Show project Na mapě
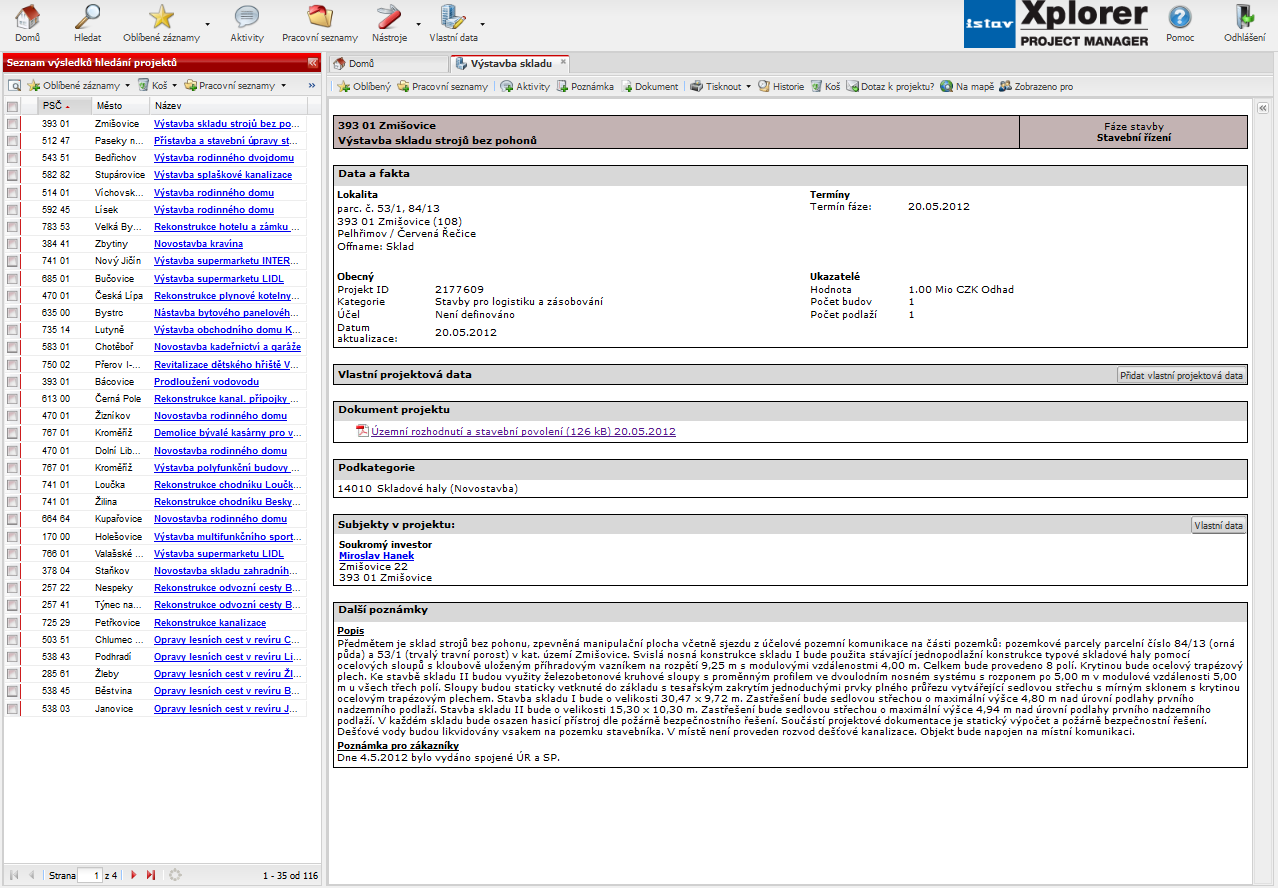This screenshot has height=888, width=1278. pos(967,87)
